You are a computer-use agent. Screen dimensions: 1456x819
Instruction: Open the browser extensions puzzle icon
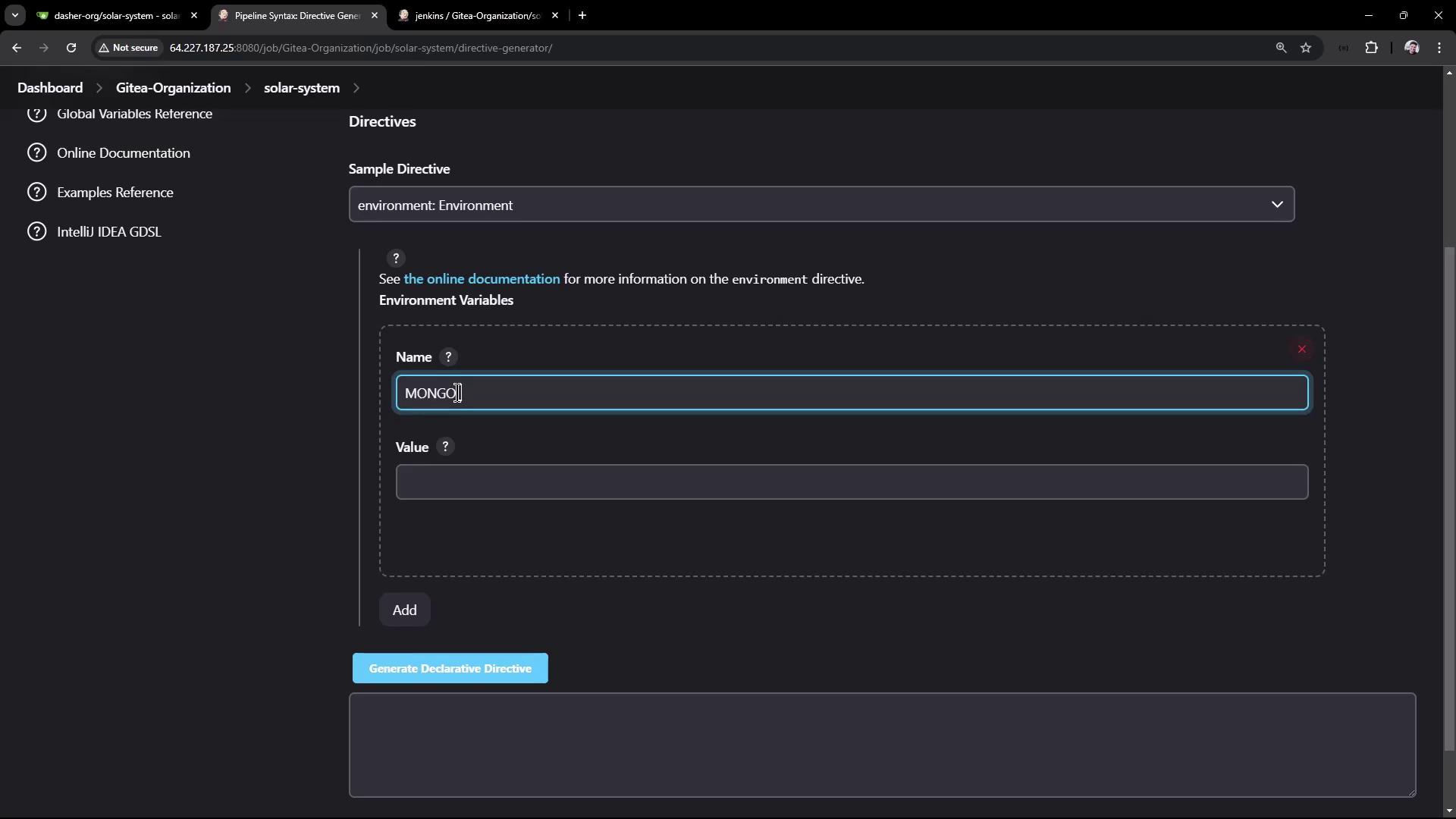coord(1371,48)
